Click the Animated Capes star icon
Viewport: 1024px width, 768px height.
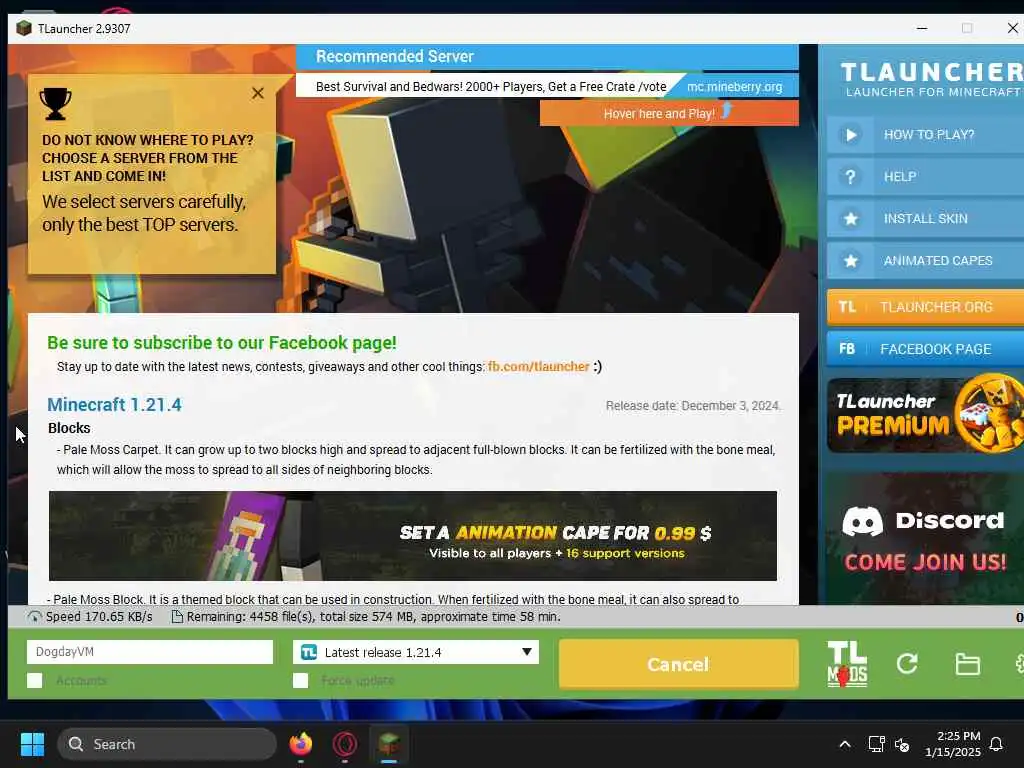pyautogui.click(x=850, y=261)
